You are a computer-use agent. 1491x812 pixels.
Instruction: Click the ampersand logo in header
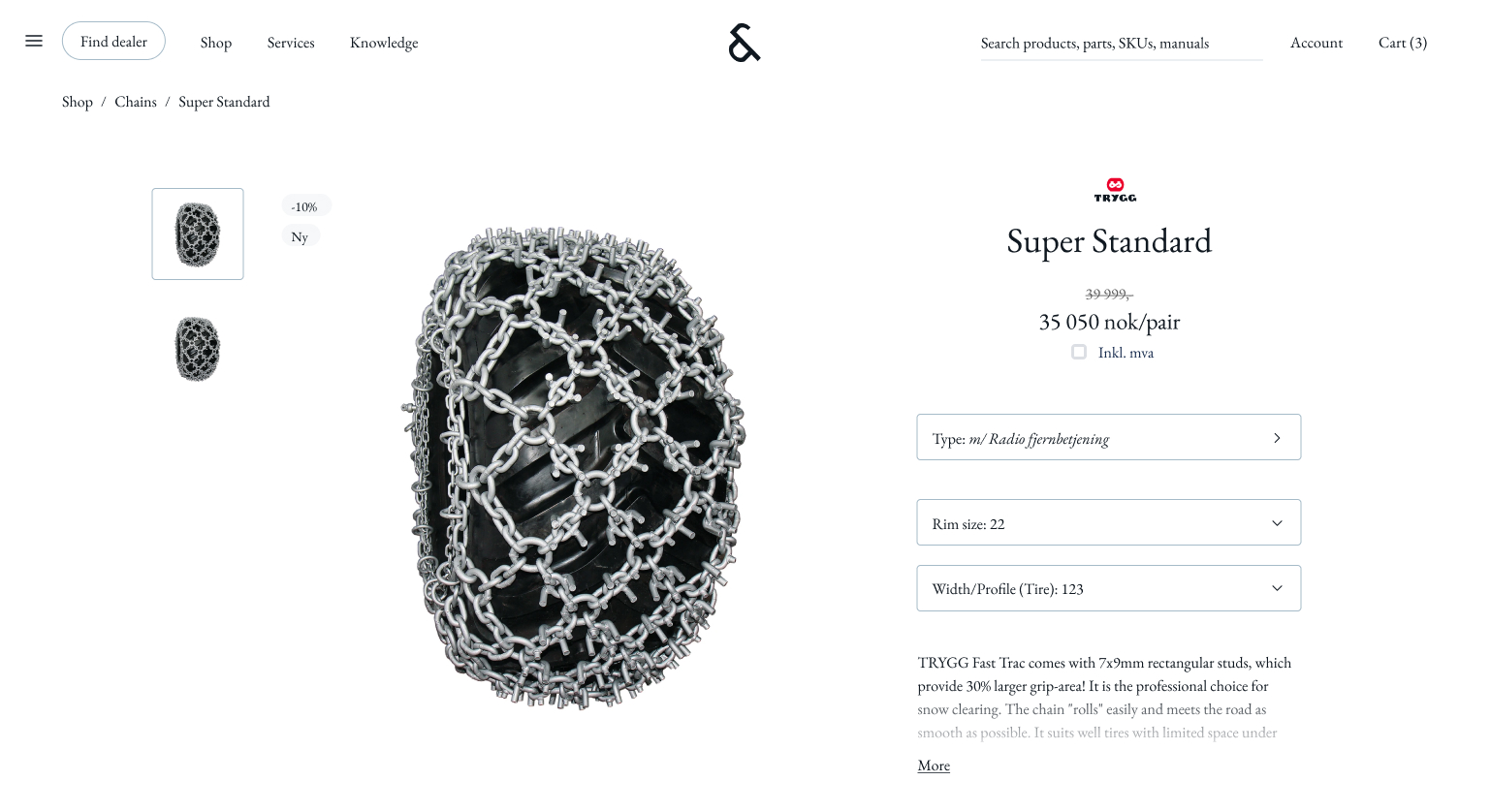pyautogui.click(x=745, y=43)
